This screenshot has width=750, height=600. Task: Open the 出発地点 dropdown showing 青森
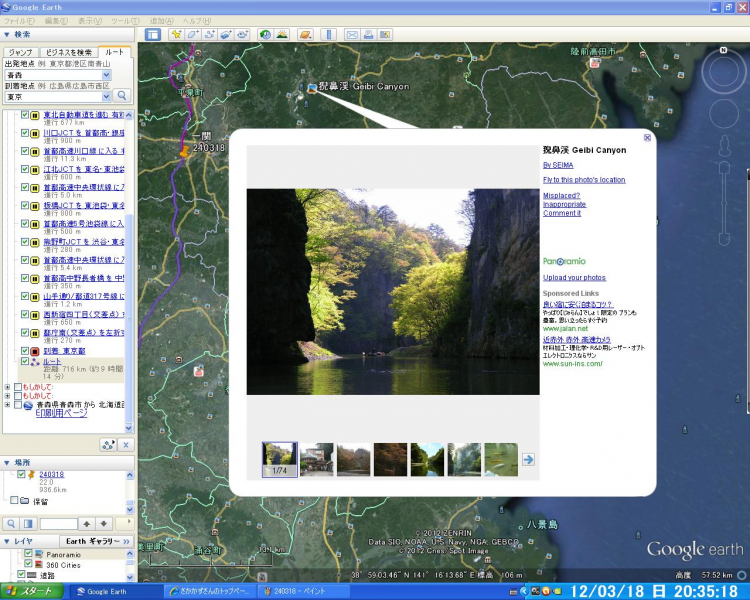tap(107, 75)
